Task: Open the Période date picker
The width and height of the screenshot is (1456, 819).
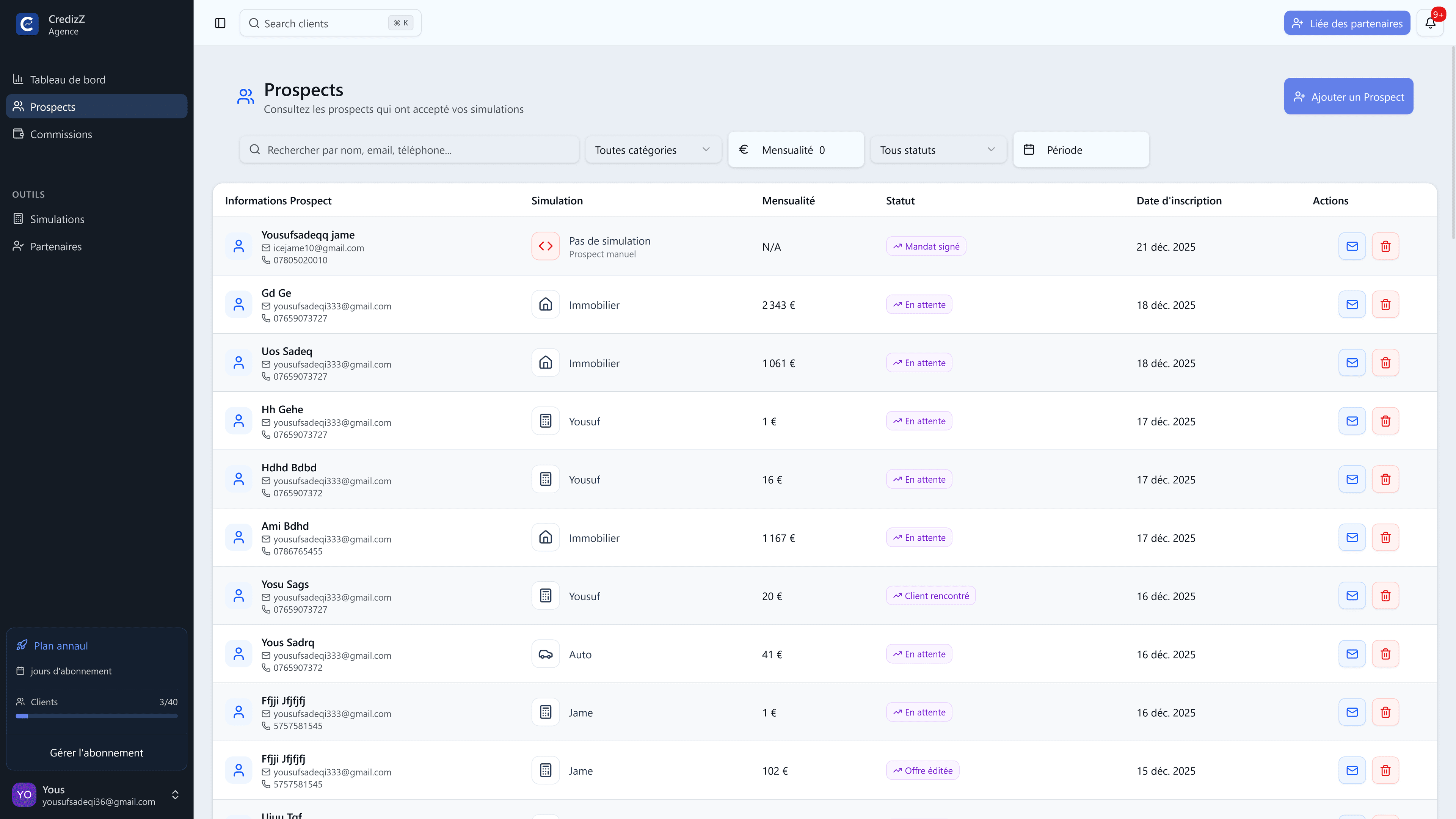Action: pos(1081,150)
